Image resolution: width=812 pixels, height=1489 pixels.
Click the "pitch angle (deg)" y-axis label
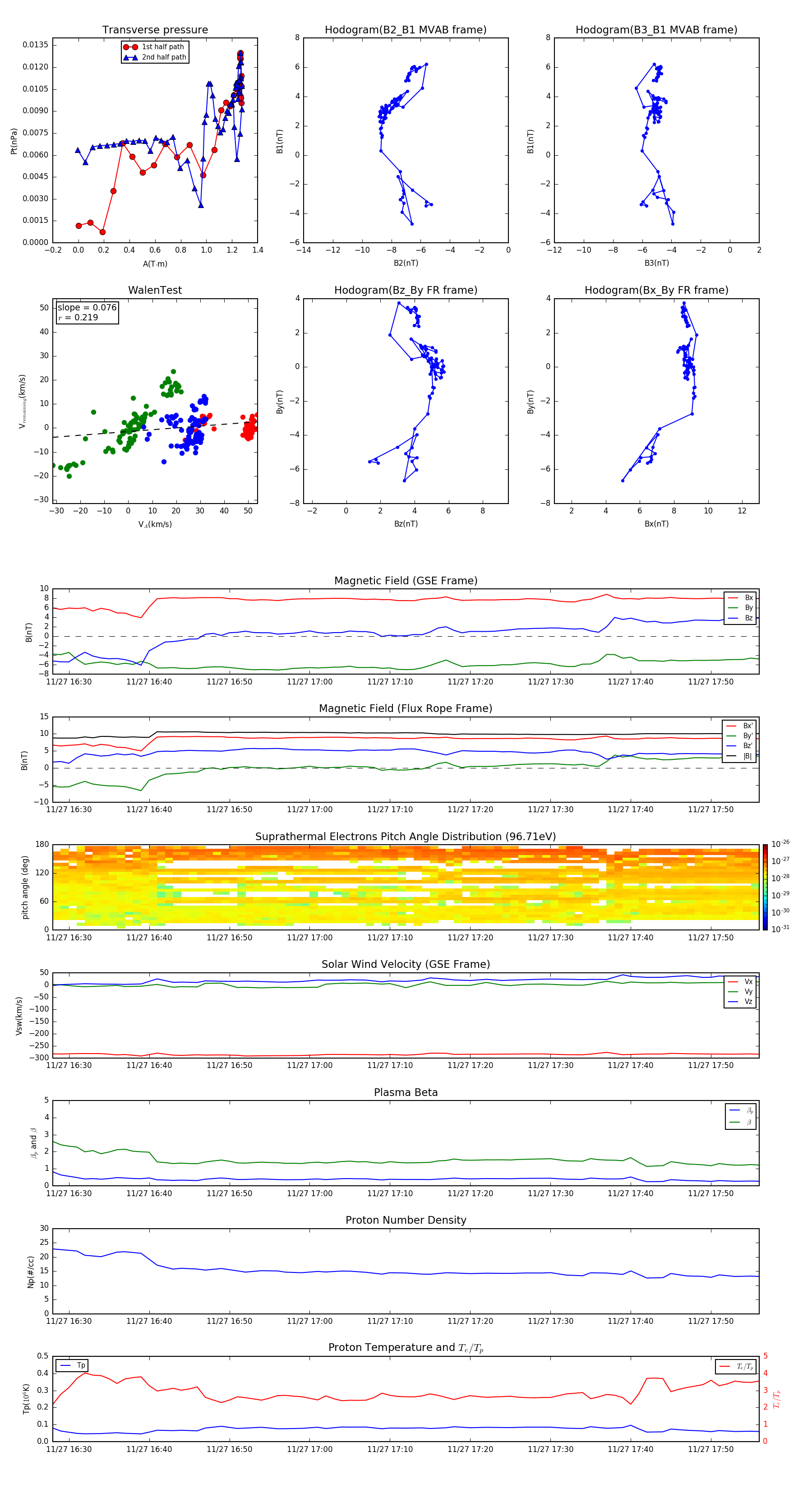coord(25,887)
